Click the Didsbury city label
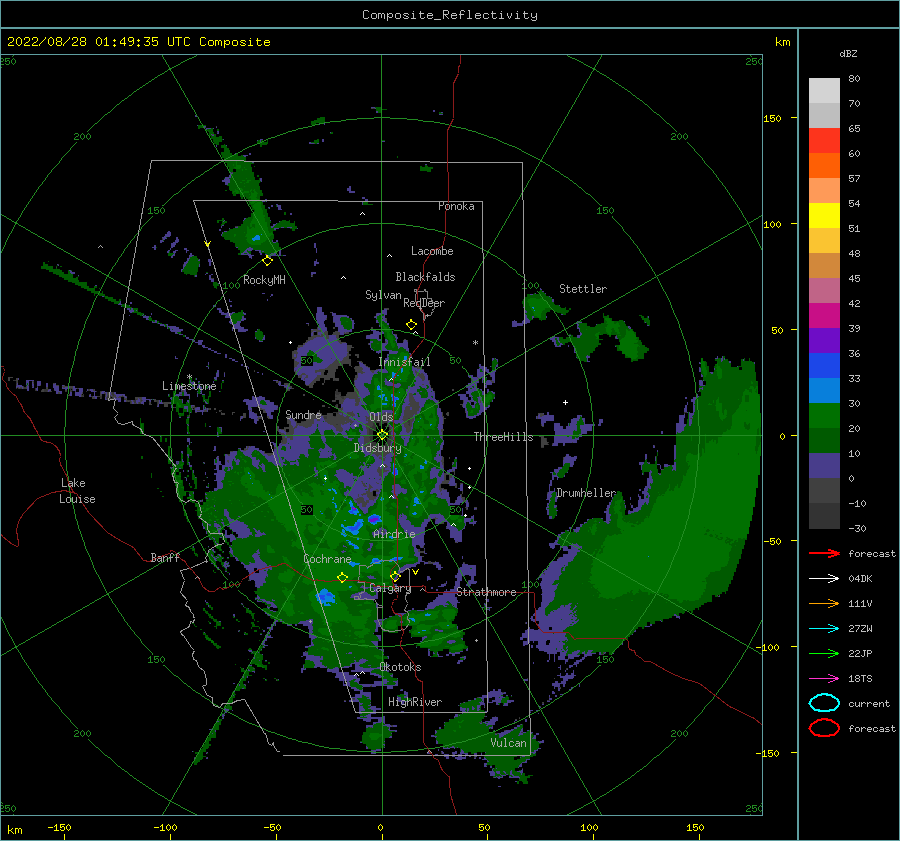Image resolution: width=900 pixels, height=841 pixels. click(378, 448)
